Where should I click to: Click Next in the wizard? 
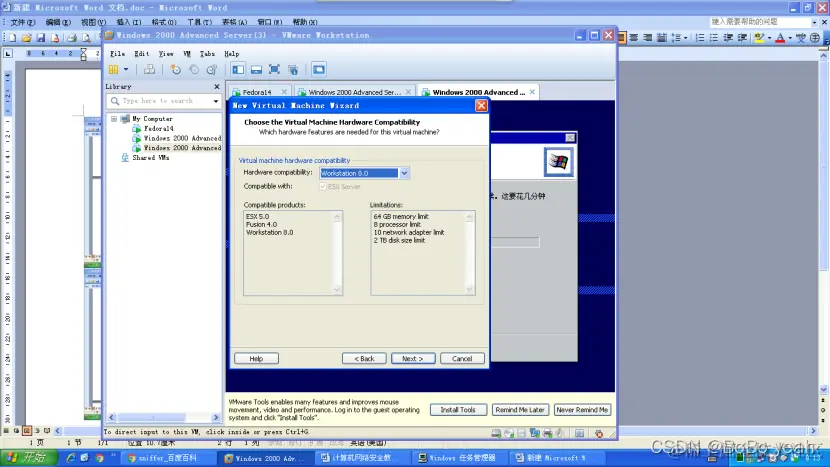(x=413, y=358)
